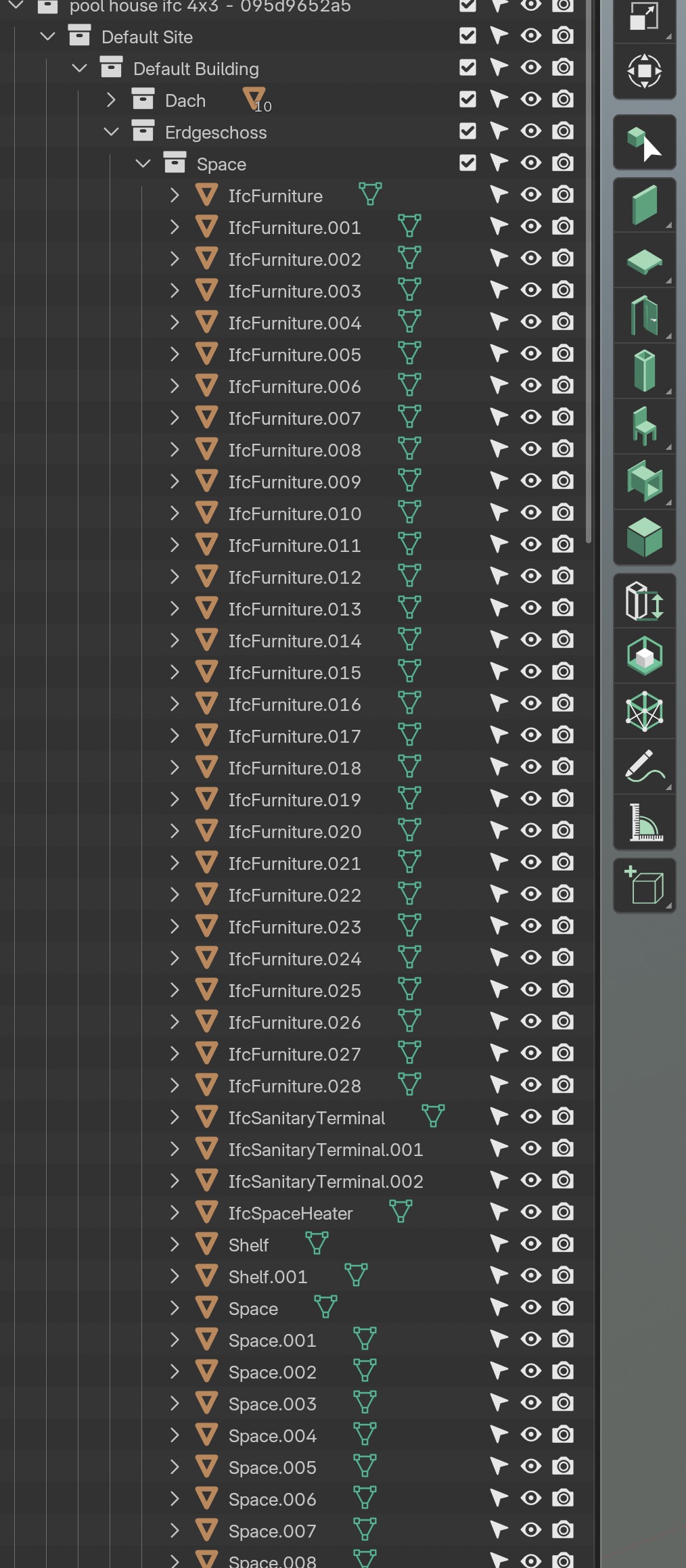Open the measure tool
The height and width of the screenshot is (1568, 686).
[643, 823]
